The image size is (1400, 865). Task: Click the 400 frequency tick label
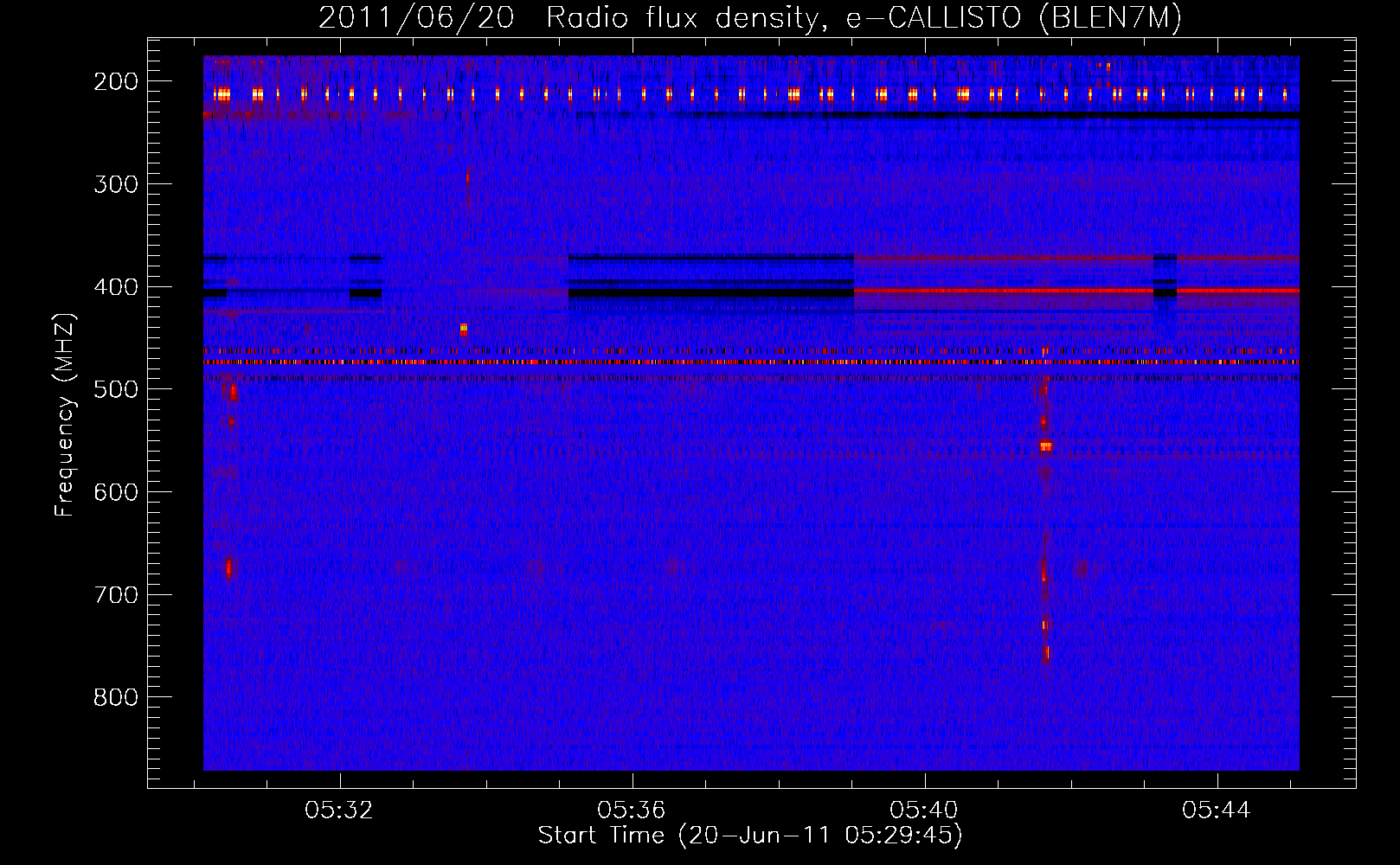pos(116,287)
